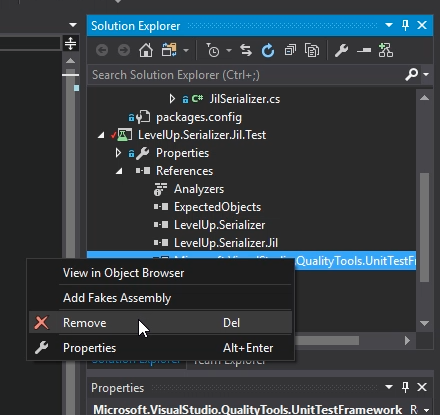Toggle Preview Selected Items icon
This screenshot has height=415, width=440.
pyautogui.click(x=364, y=51)
